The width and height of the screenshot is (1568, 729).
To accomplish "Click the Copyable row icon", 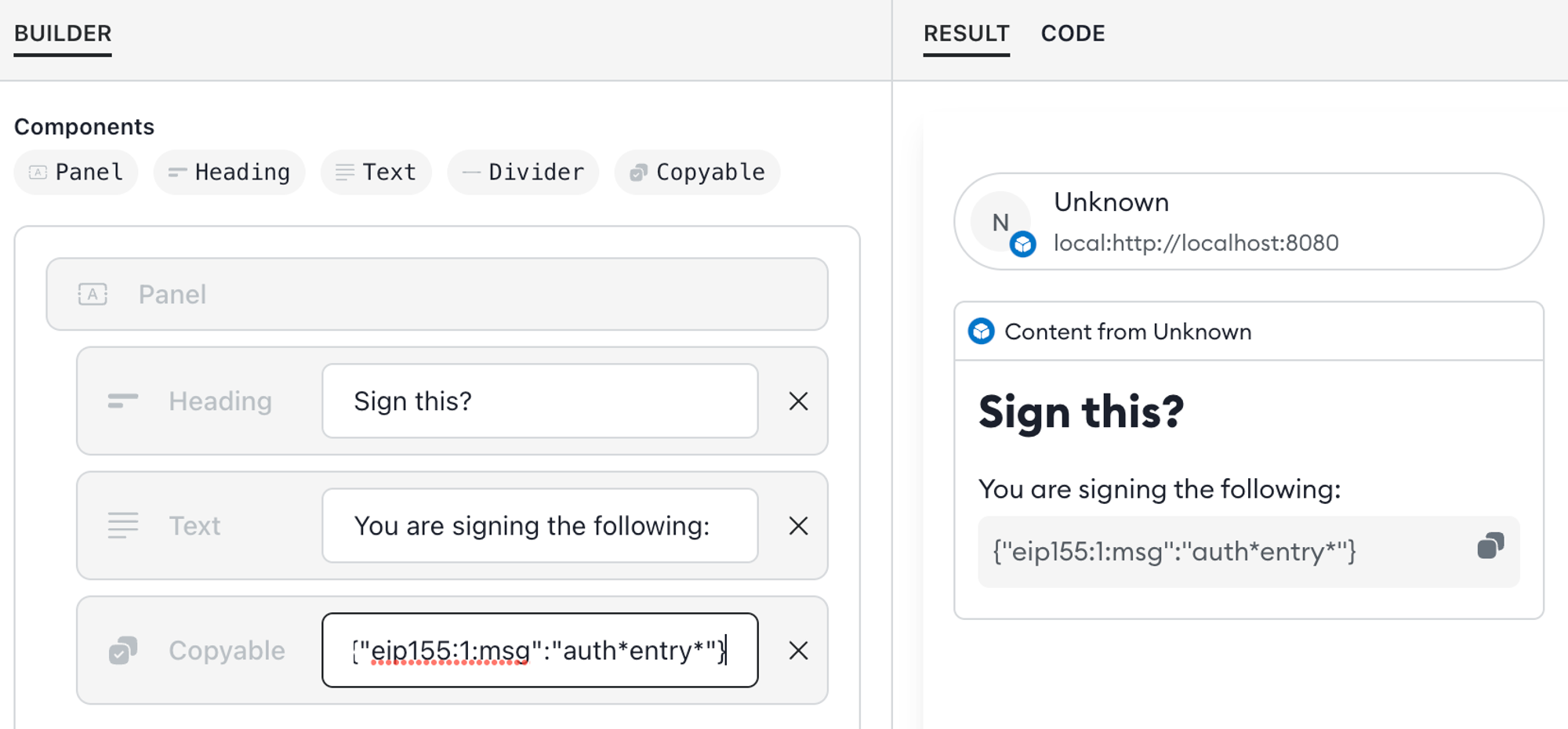I will coord(123,651).
